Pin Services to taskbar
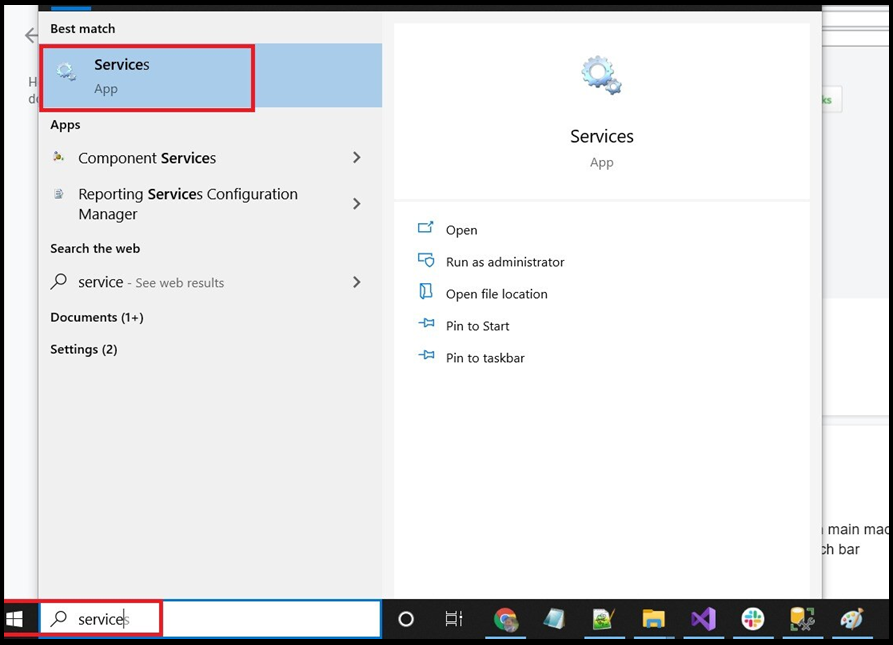This screenshot has height=645, width=893. pyautogui.click(x=485, y=358)
